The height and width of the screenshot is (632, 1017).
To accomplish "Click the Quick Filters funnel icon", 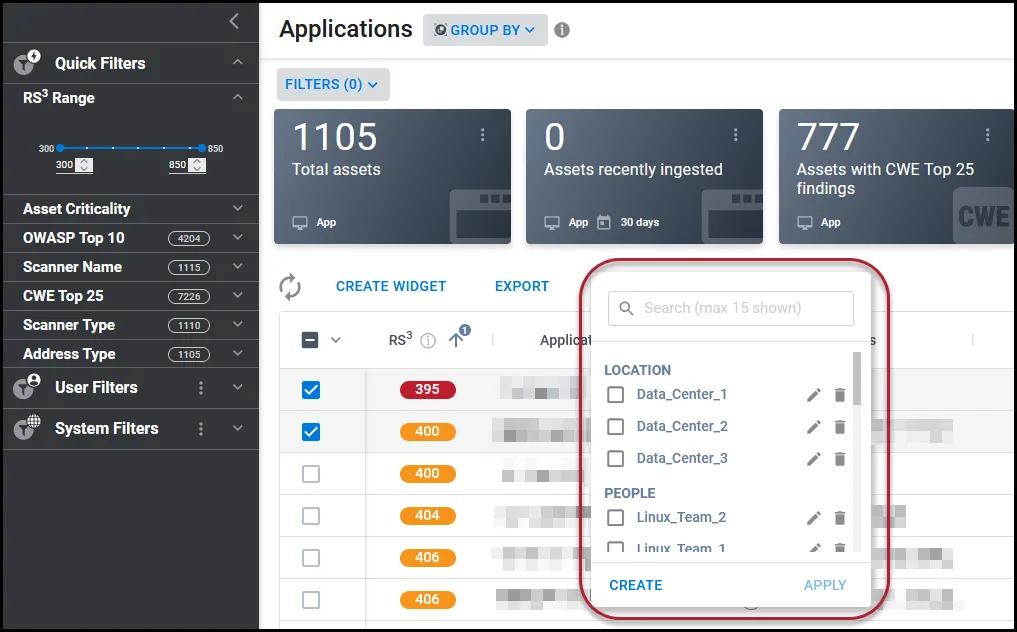I will pos(27,62).
